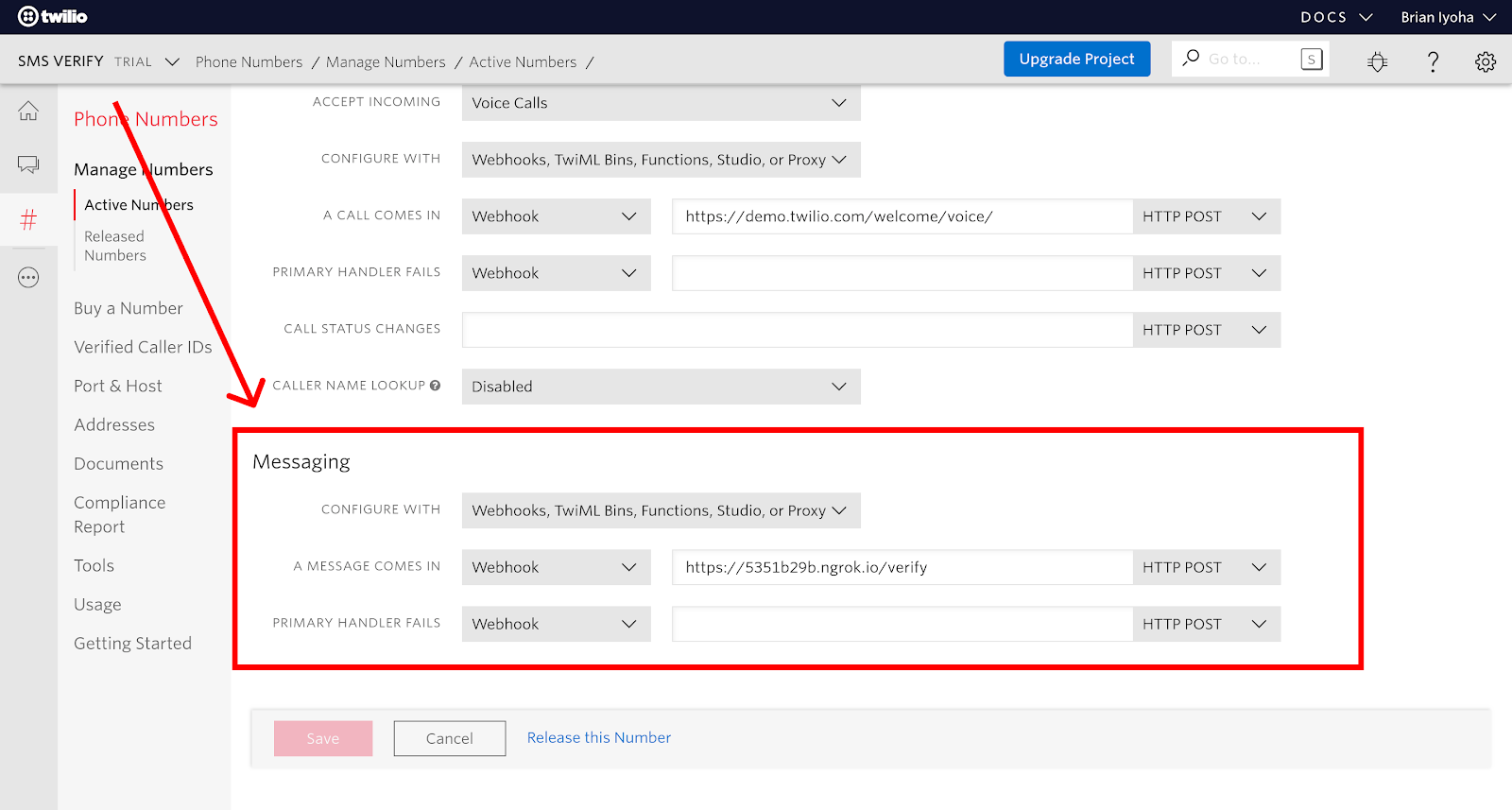This screenshot has width=1512, height=810.
Task: Click the Manage Numbers breadcrumb
Action: click(386, 61)
